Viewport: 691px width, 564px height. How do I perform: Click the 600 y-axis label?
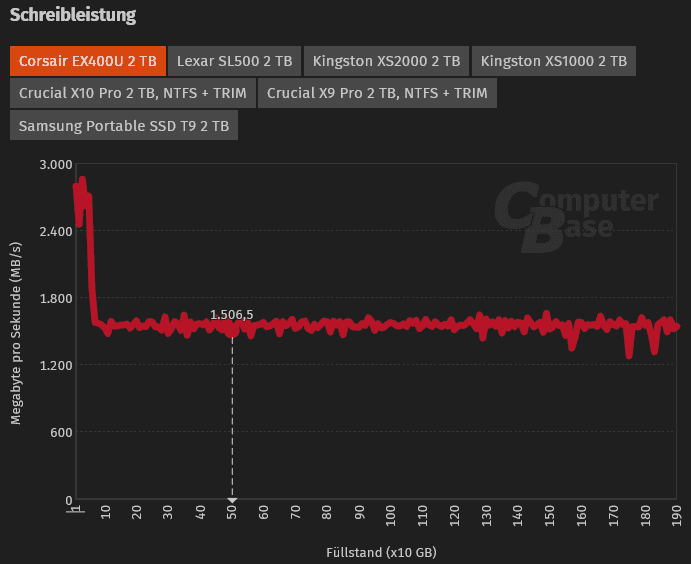61,432
